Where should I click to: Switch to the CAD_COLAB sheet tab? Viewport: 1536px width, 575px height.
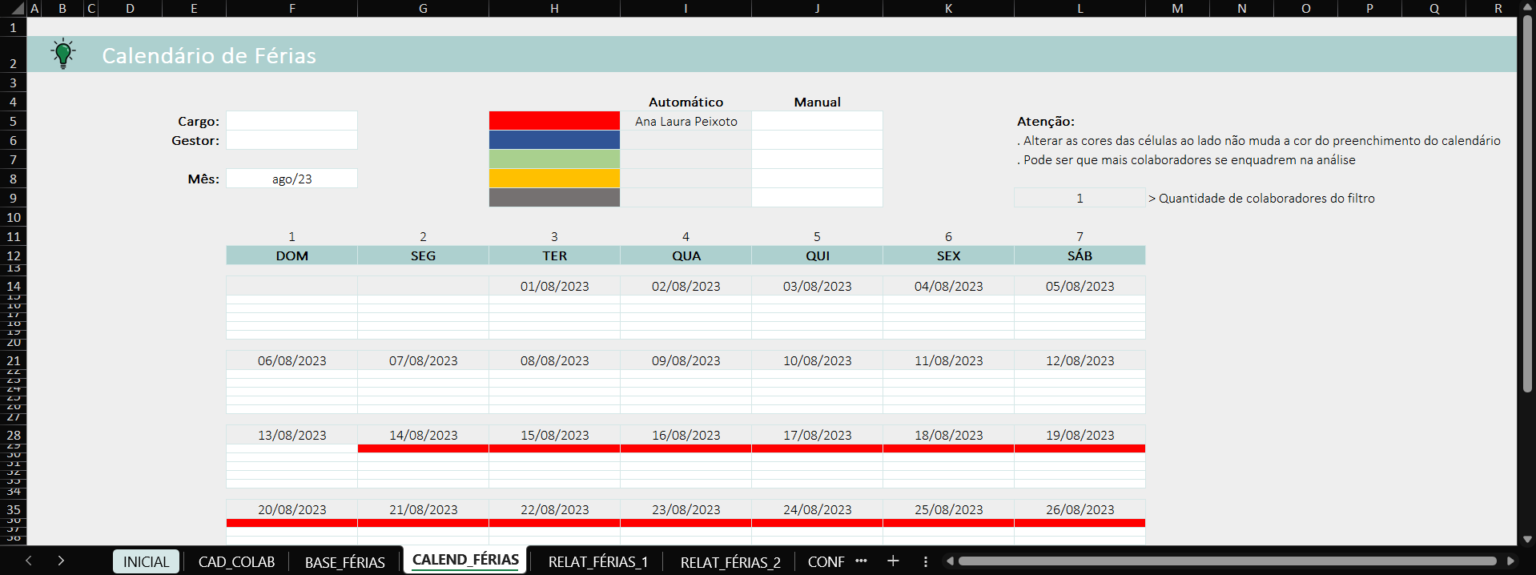(x=236, y=561)
